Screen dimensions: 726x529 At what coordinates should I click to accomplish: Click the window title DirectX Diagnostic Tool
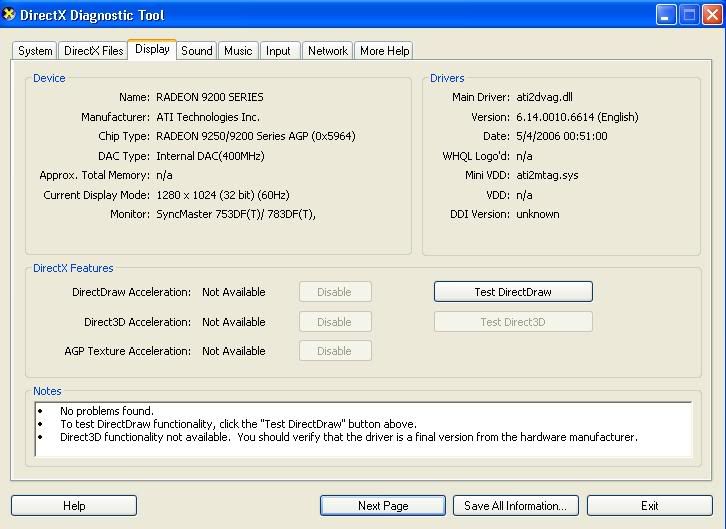click(92, 15)
